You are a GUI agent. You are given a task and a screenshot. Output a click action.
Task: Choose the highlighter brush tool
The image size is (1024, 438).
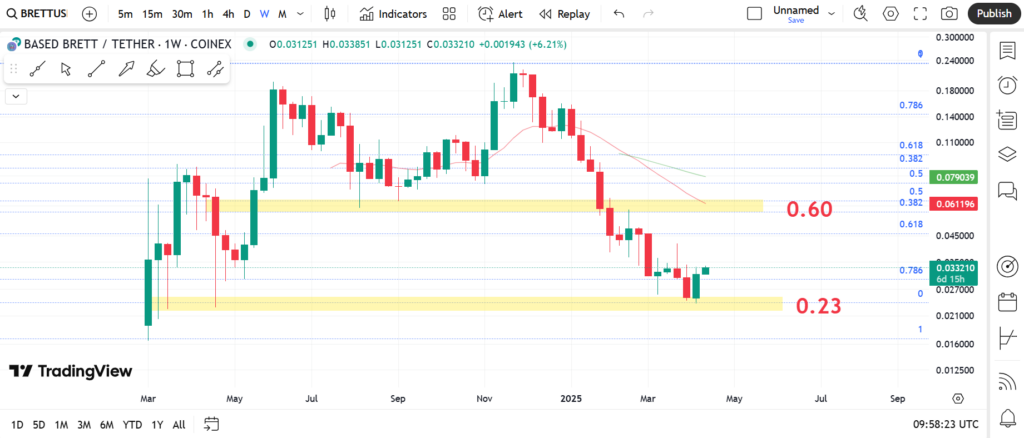pos(155,69)
